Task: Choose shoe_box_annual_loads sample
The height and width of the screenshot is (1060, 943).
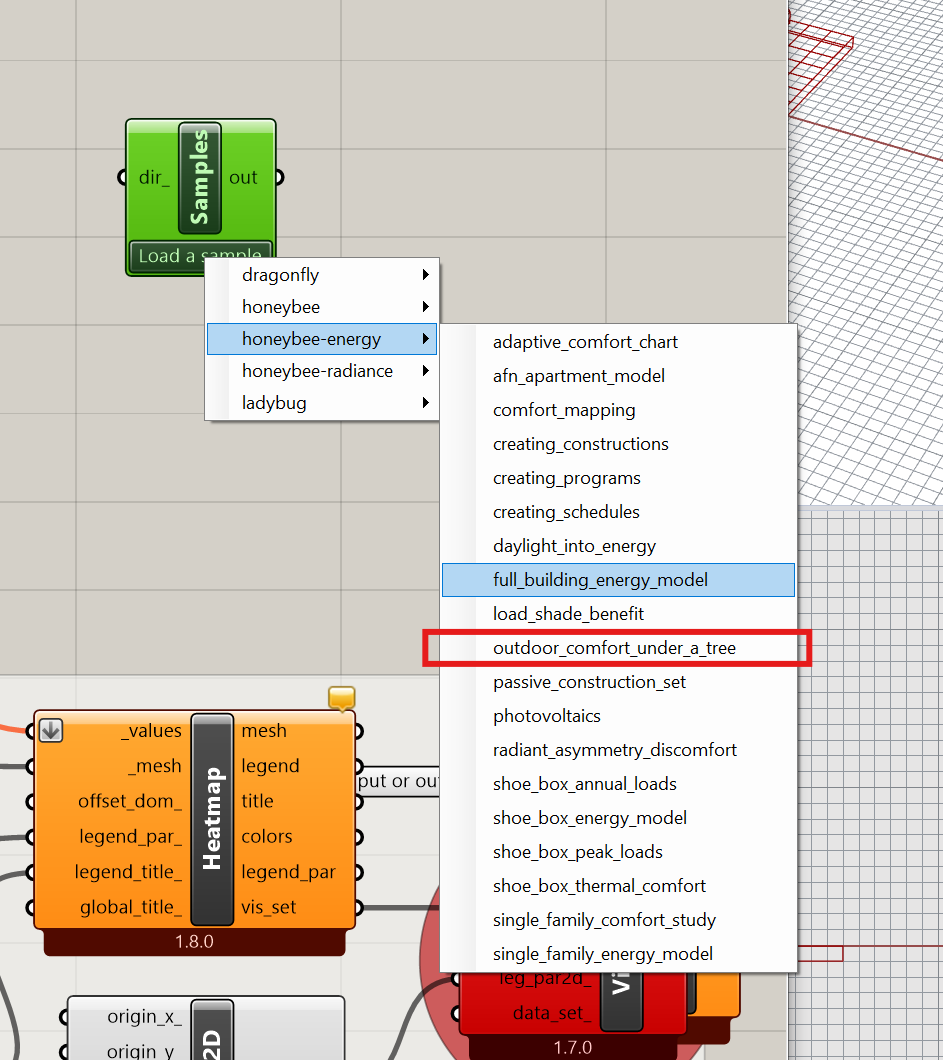Action: tap(618, 784)
